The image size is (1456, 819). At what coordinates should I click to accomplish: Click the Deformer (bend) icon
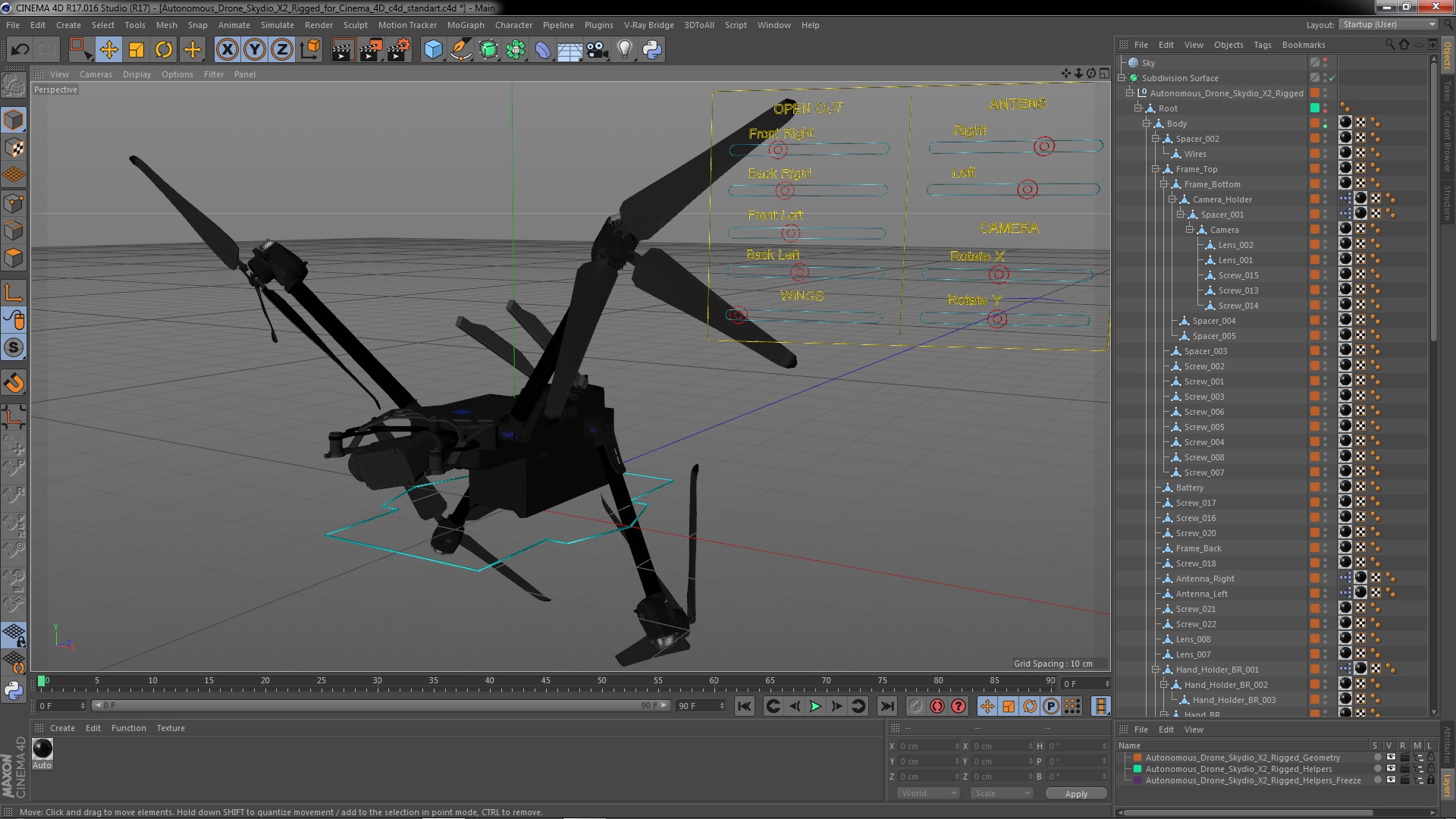click(x=543, y=50)
